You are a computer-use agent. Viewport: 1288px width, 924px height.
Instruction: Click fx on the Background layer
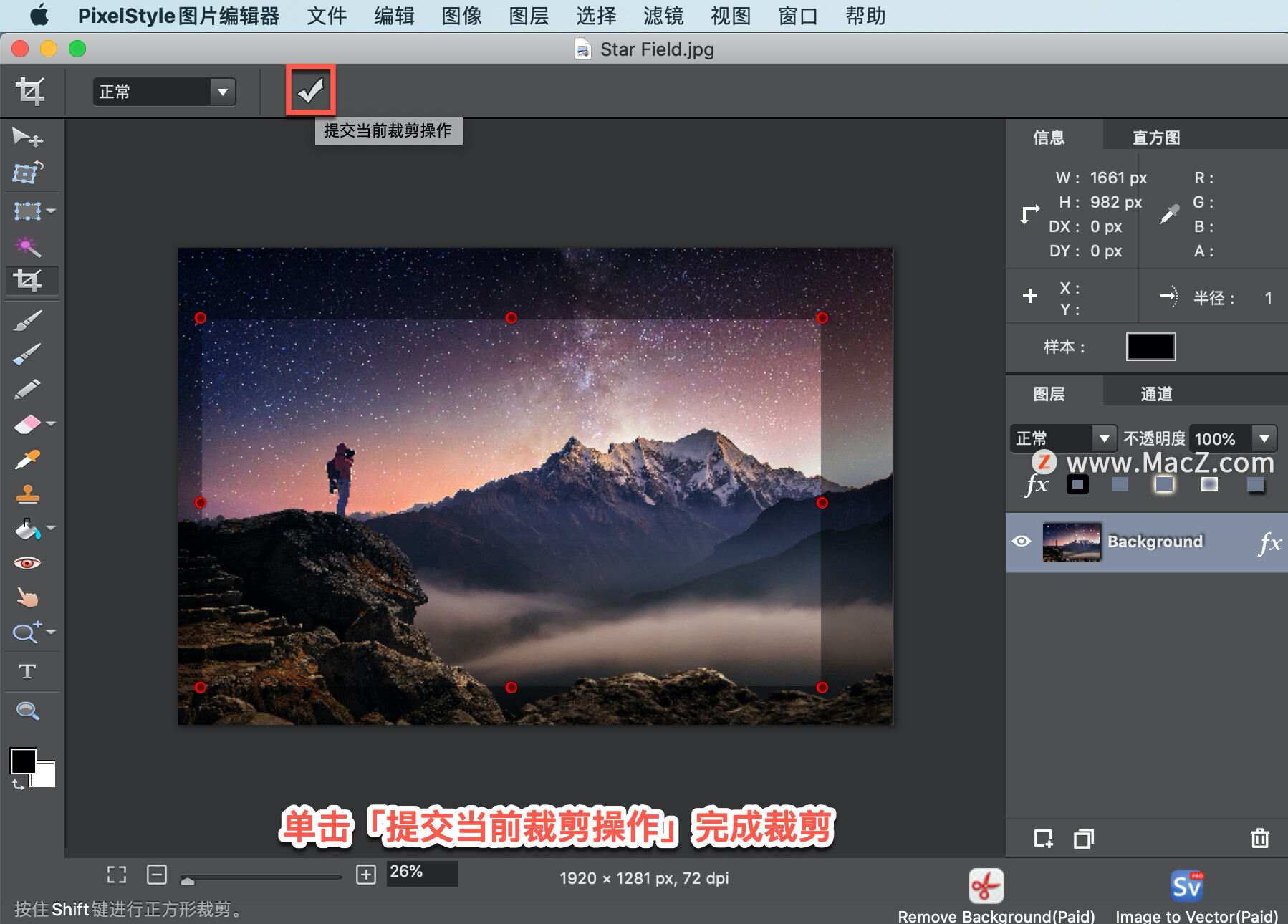point(1272,544)
